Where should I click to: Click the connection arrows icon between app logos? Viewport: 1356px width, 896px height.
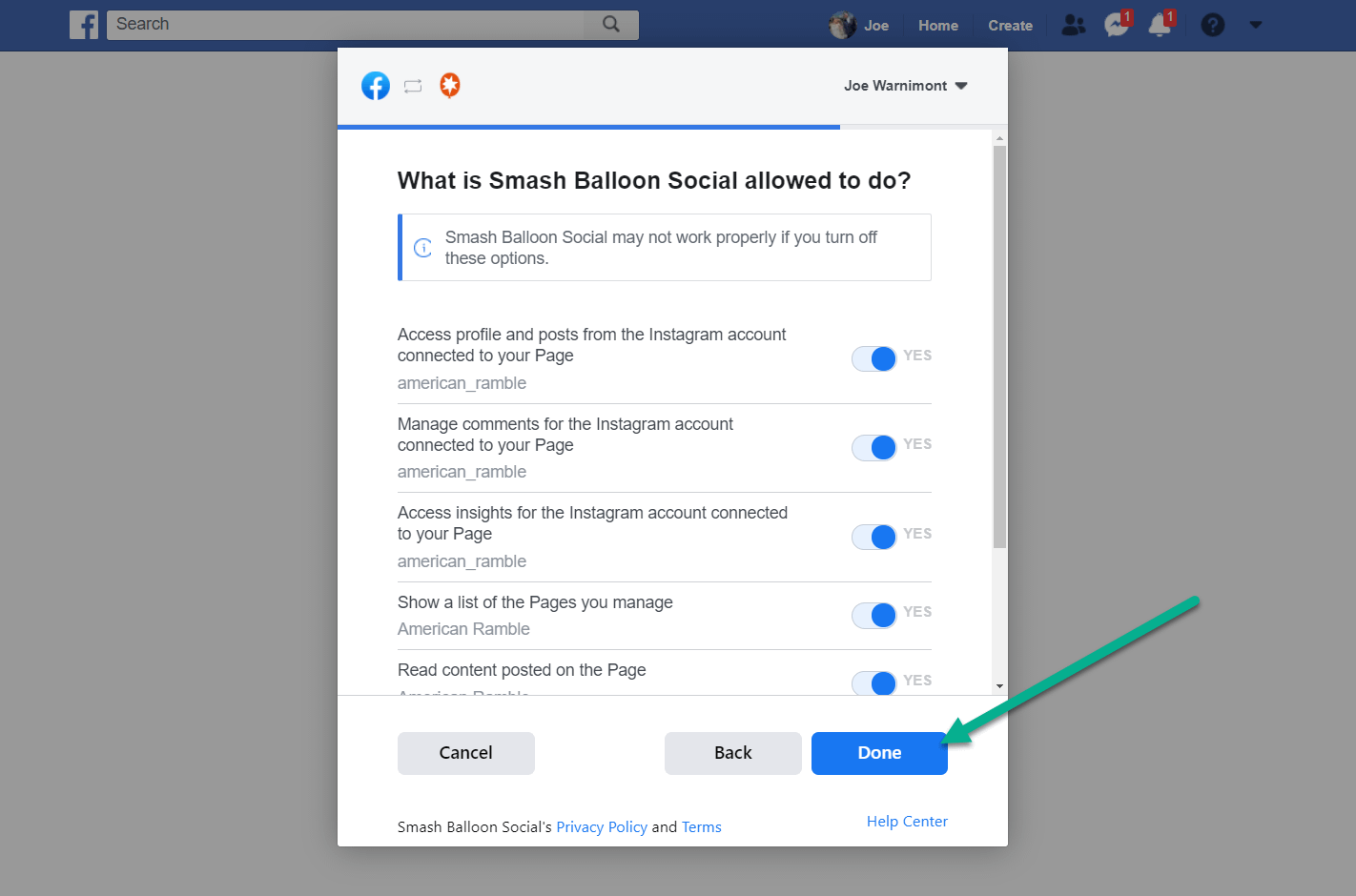pos(413,86)
